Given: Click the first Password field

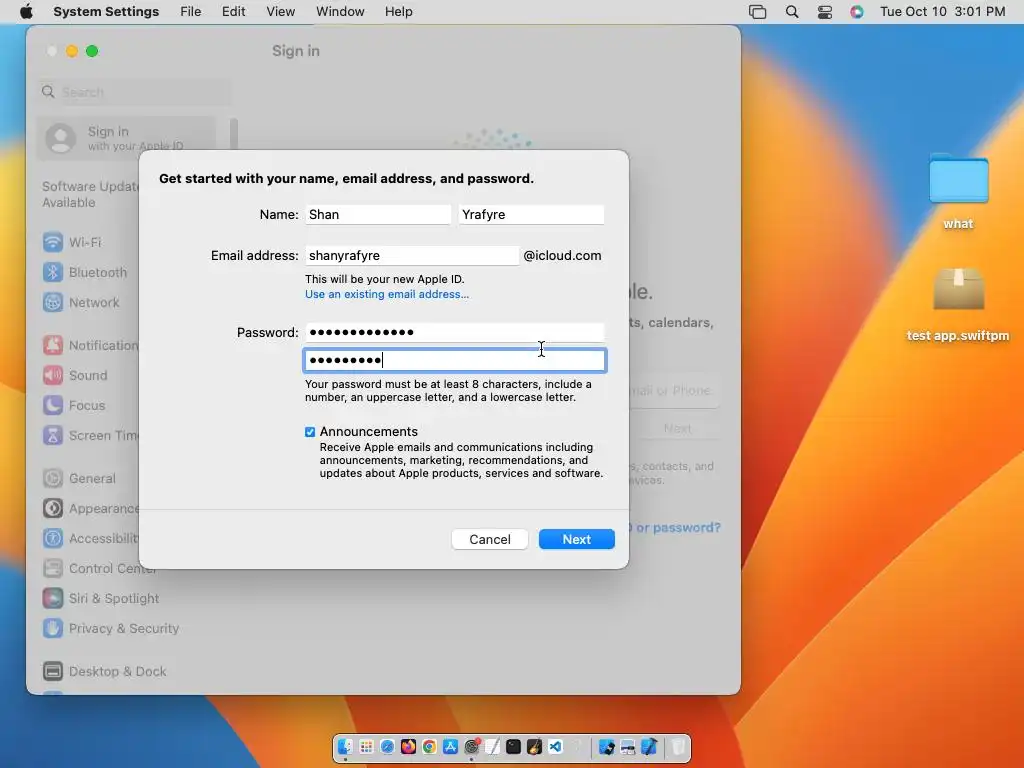Looking at the screenshot, I should pos(455,332).
